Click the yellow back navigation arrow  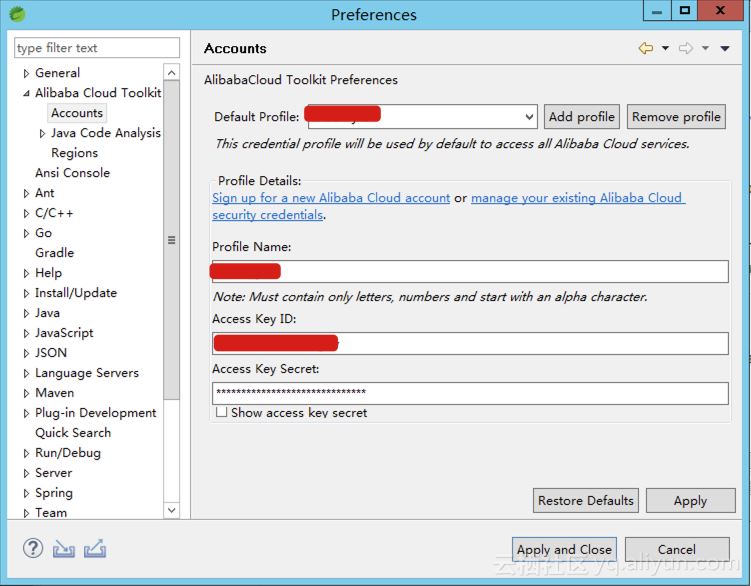point(646,48)
